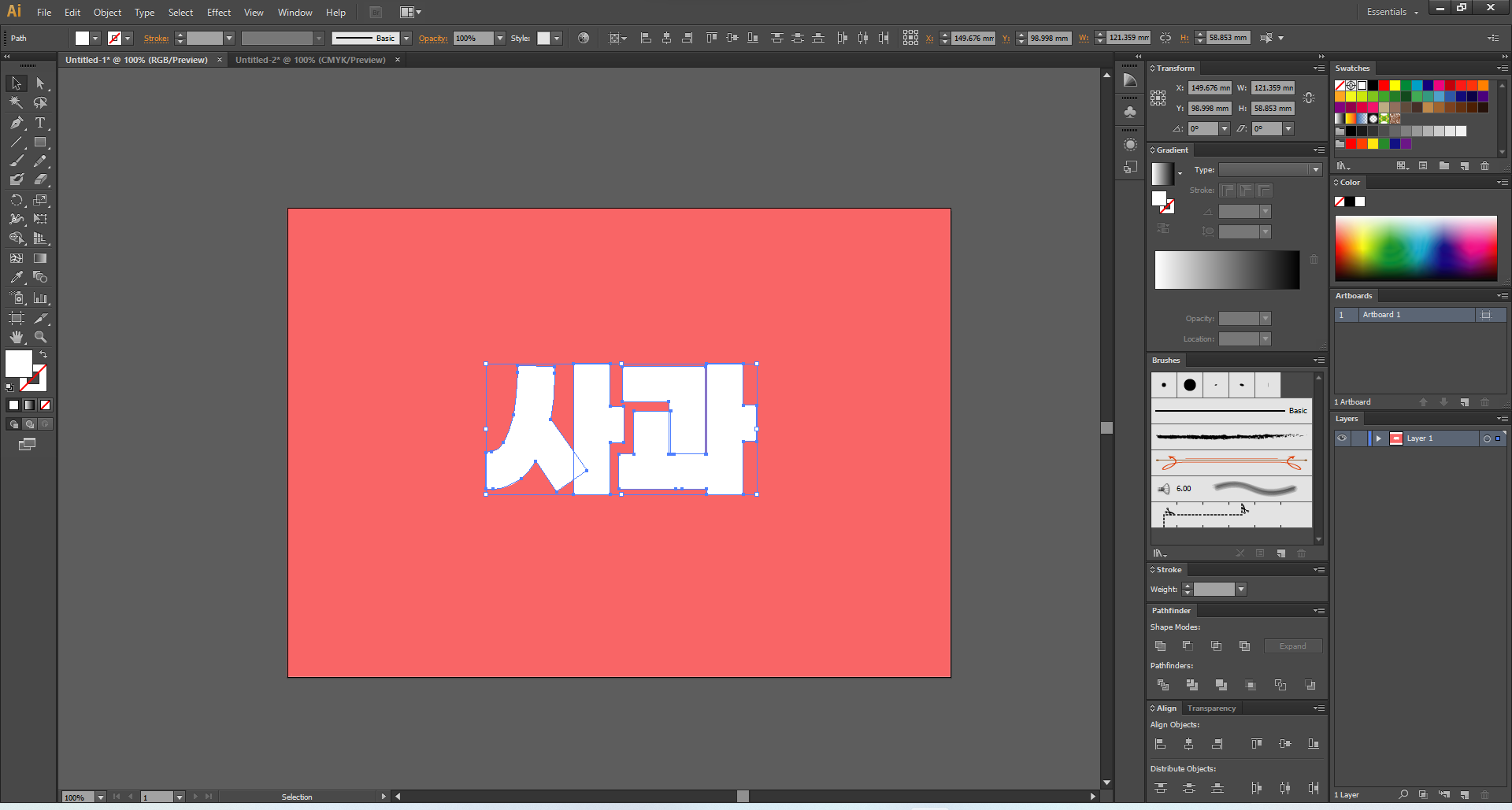Select the Eyedropper tool

tap(17, 277)
